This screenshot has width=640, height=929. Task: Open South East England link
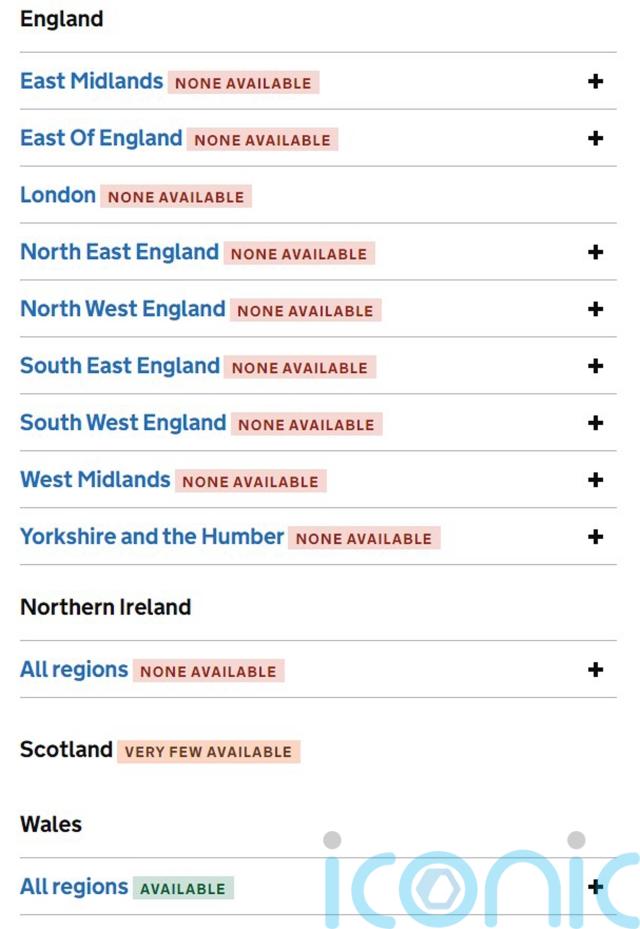119,366
